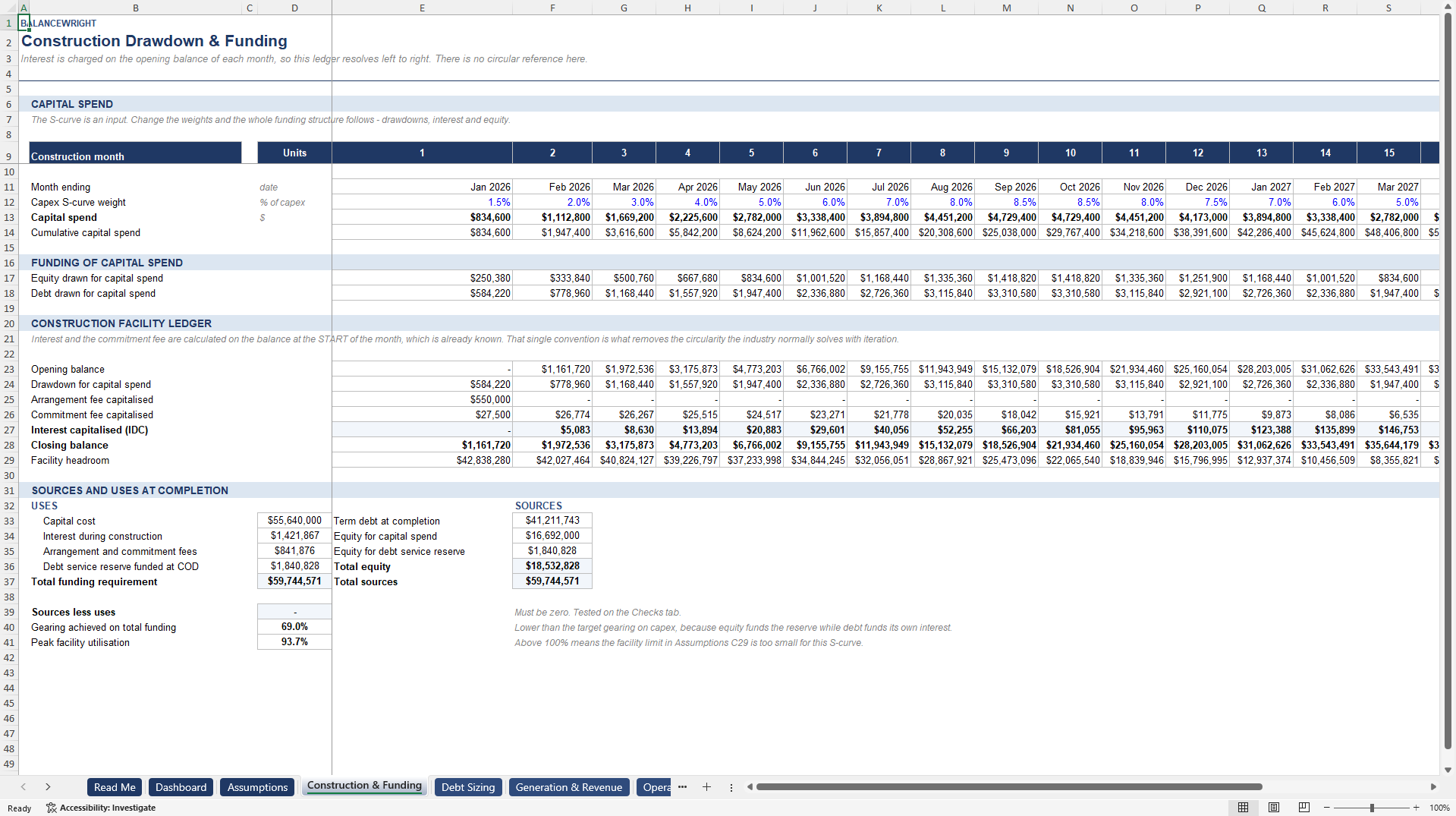Open sheet tab options vertical dots
This screenshot has width=1456, height=816.
click(x=731, y=787)
